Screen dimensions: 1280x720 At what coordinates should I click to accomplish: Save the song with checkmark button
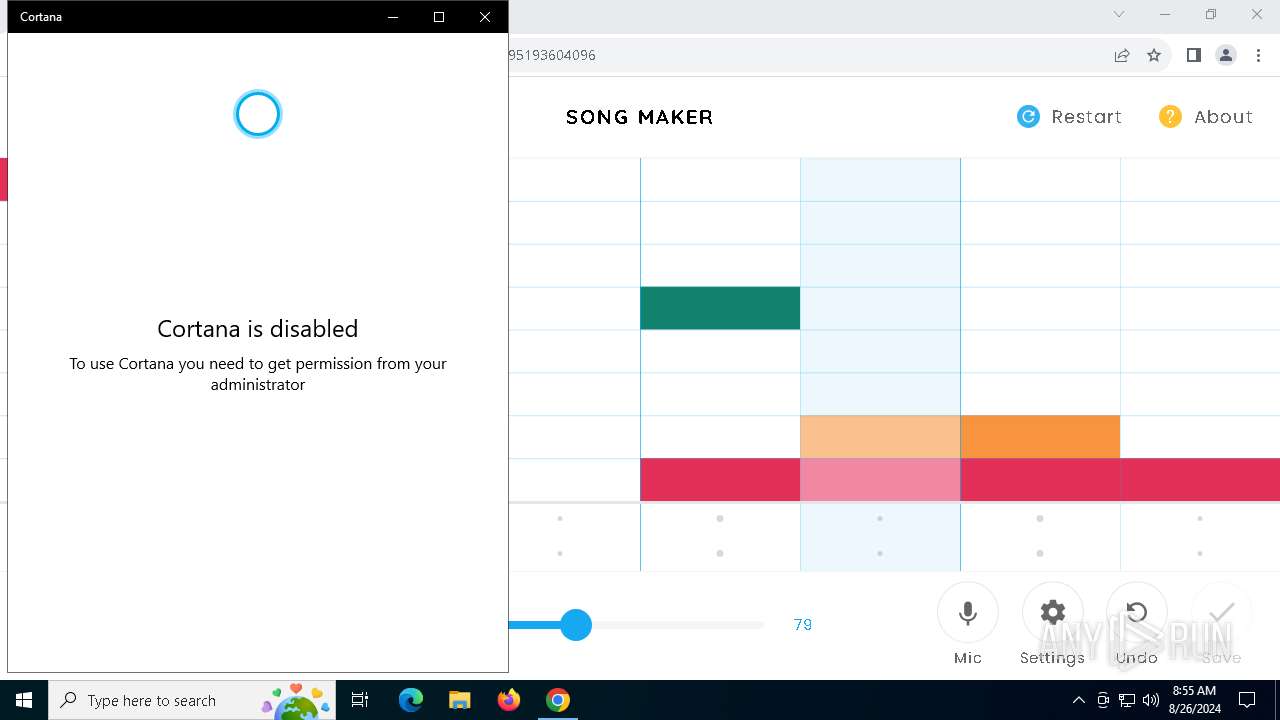point(1222,613)
